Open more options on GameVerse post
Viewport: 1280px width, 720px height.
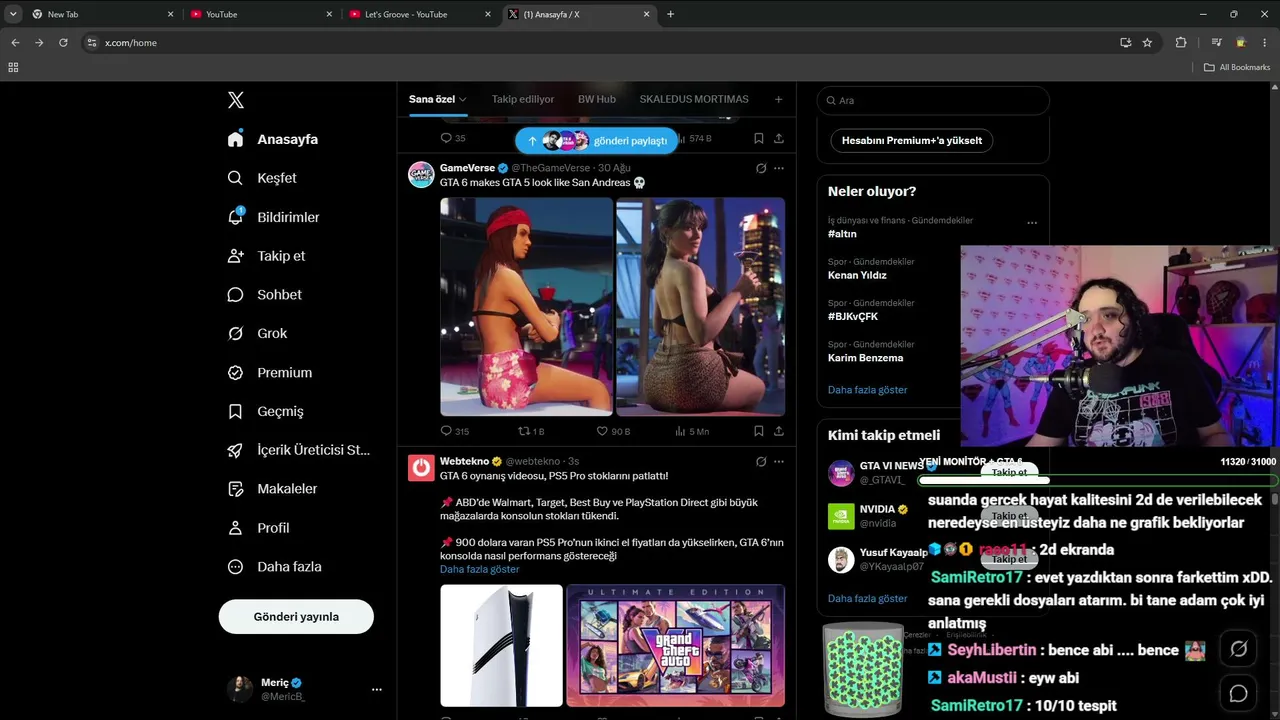tap(779, 168)
